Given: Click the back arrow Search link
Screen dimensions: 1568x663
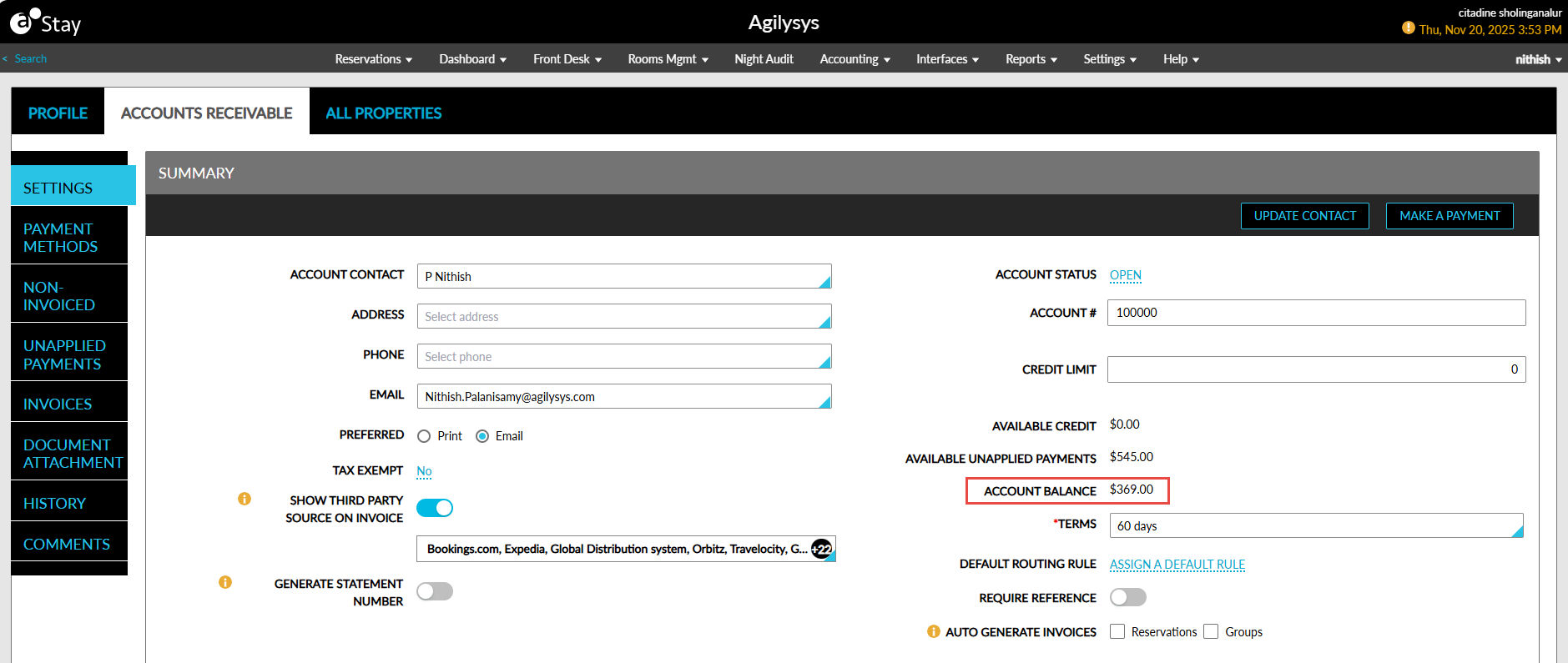Looking at the screenshot, I should [25, 58].
